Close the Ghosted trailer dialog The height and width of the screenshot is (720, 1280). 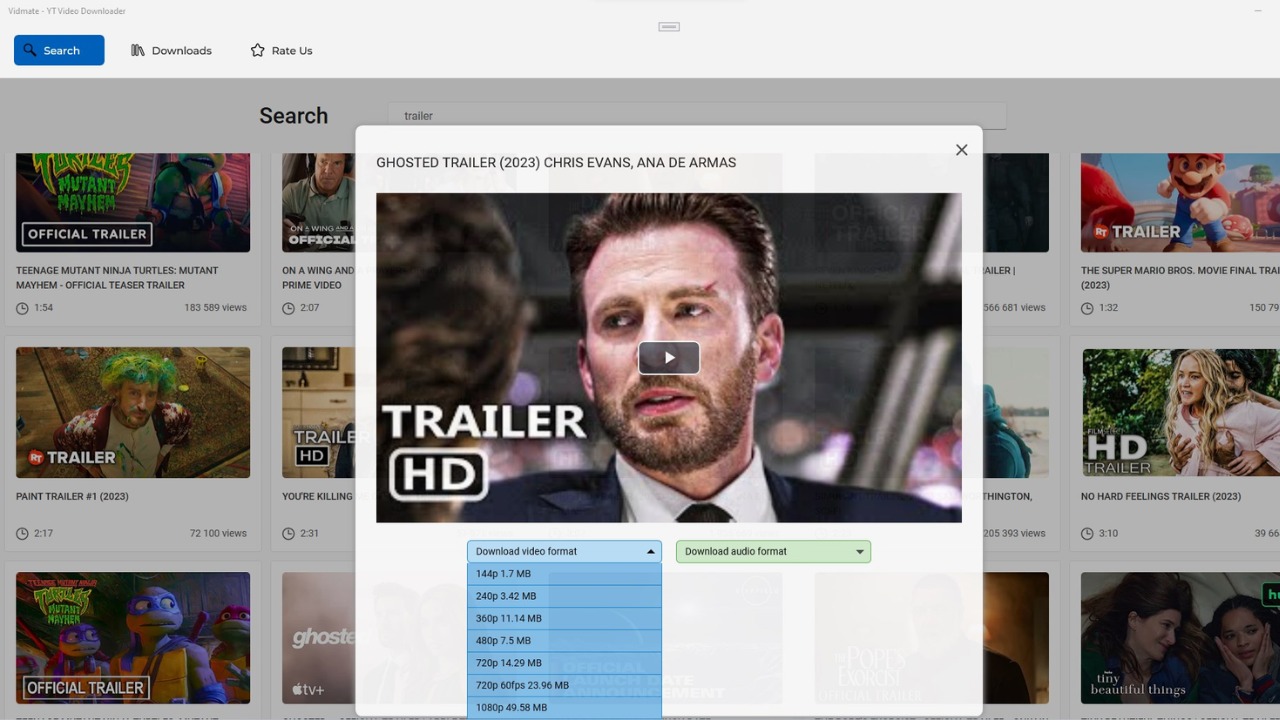point(961,150)
